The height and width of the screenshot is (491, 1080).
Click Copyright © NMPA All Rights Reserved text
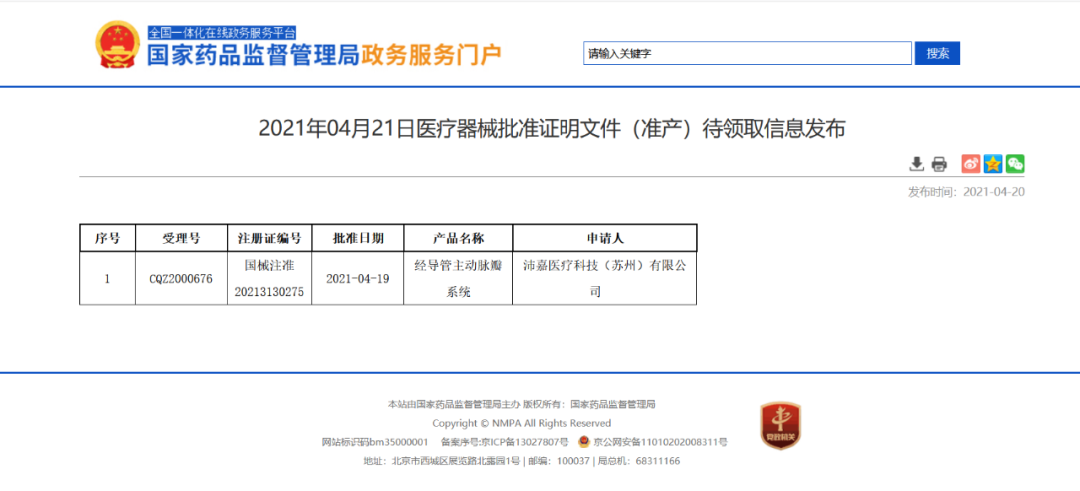521,423
